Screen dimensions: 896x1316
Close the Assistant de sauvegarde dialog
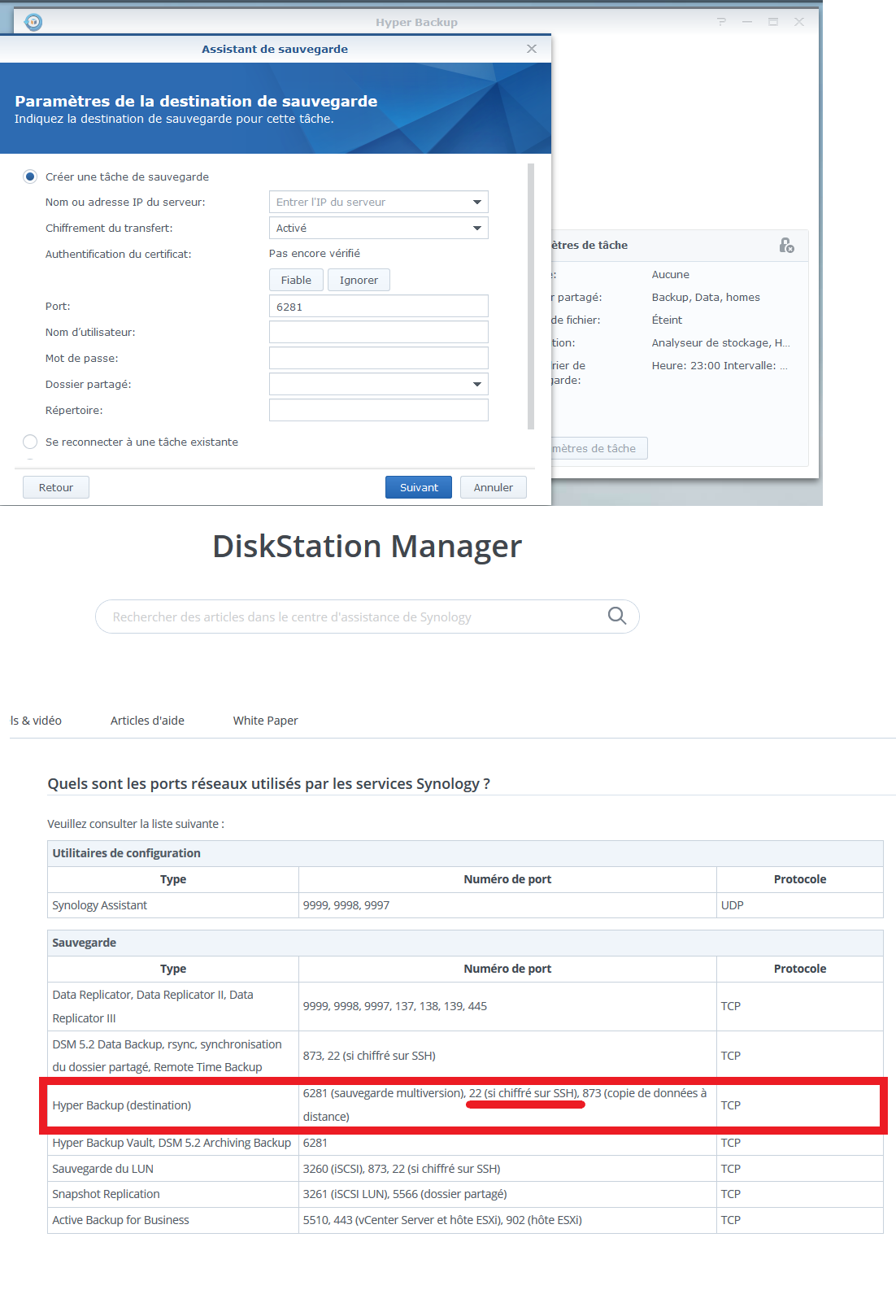532,49
